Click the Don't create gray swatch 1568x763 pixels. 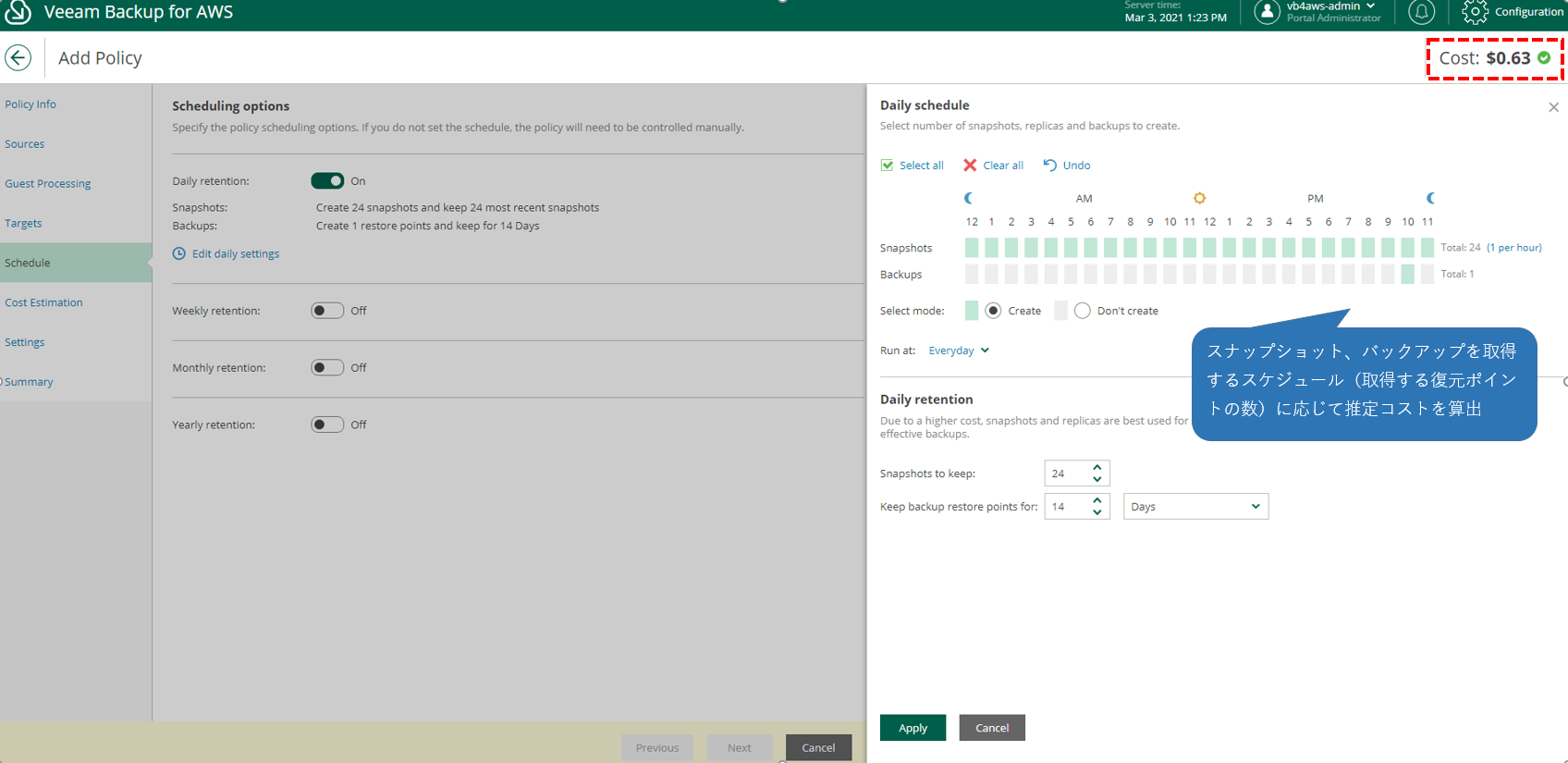pyautogui.click(x=1061, y=311)
